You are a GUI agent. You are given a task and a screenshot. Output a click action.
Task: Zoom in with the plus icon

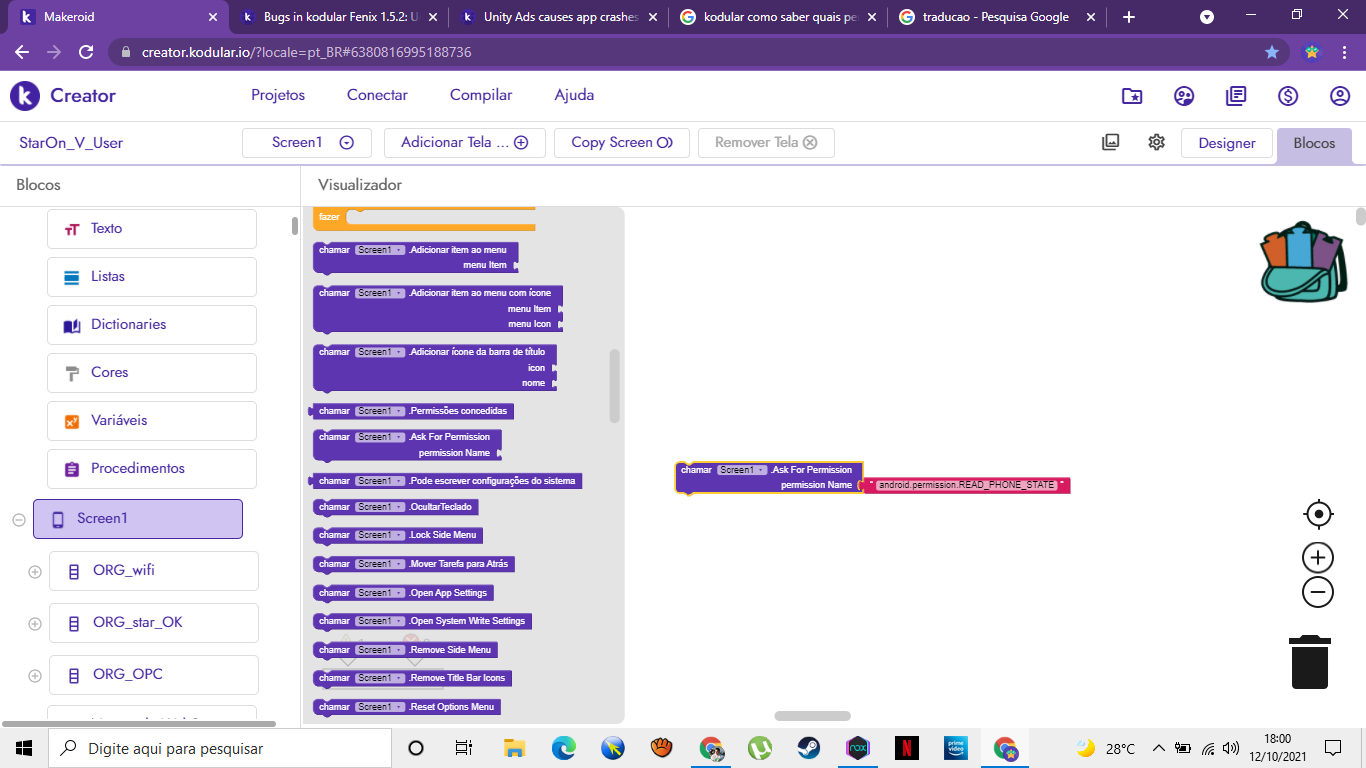pos(1318,557)
